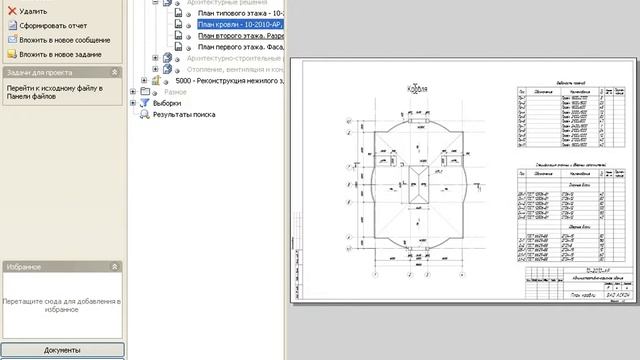Click the Удалить link
640x360 pixels.
[x=33, y=11]
